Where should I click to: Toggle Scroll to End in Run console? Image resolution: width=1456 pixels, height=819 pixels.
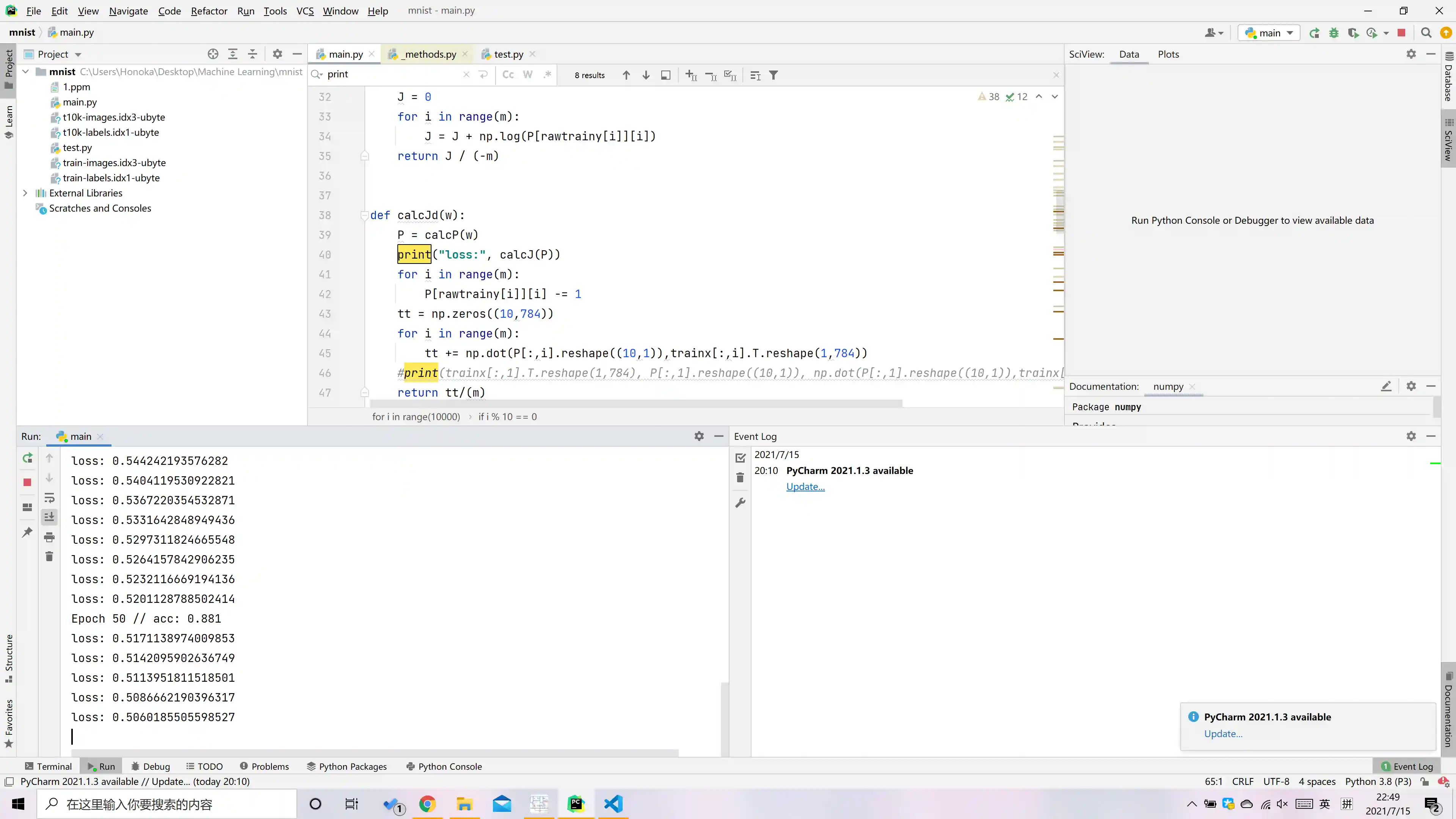49,517
